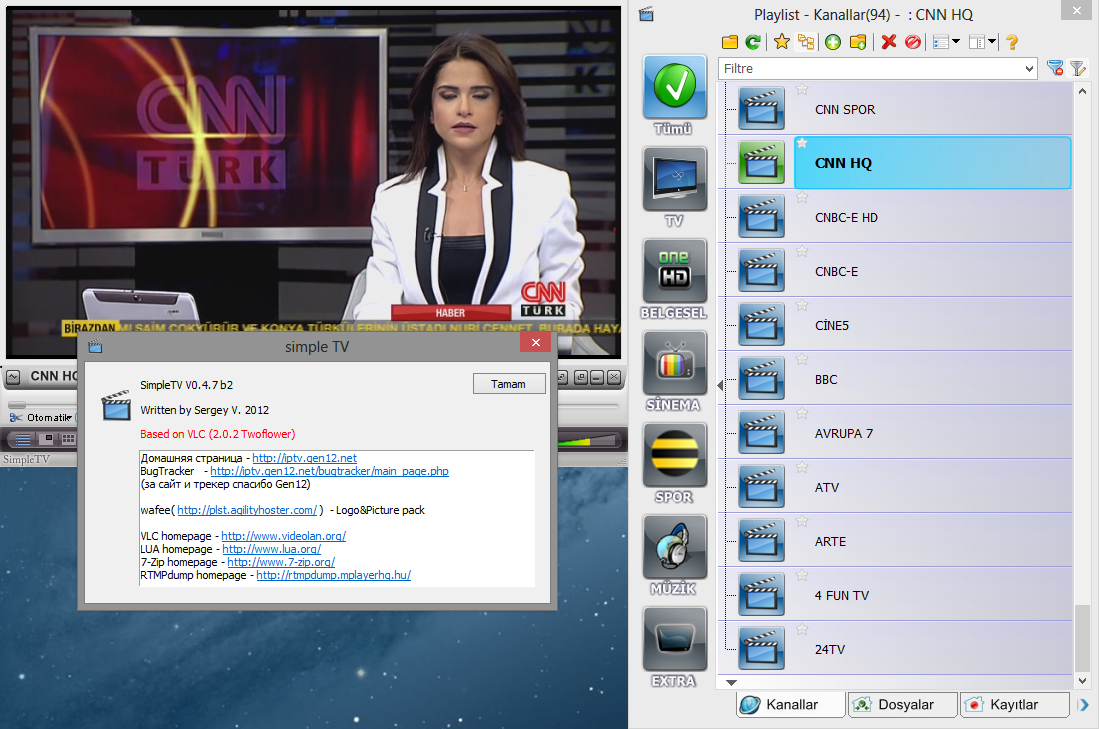This screenshot has height=729, width=1099.
Task: Add a channel with green plus icon
Action: click(x=833, y=42)
